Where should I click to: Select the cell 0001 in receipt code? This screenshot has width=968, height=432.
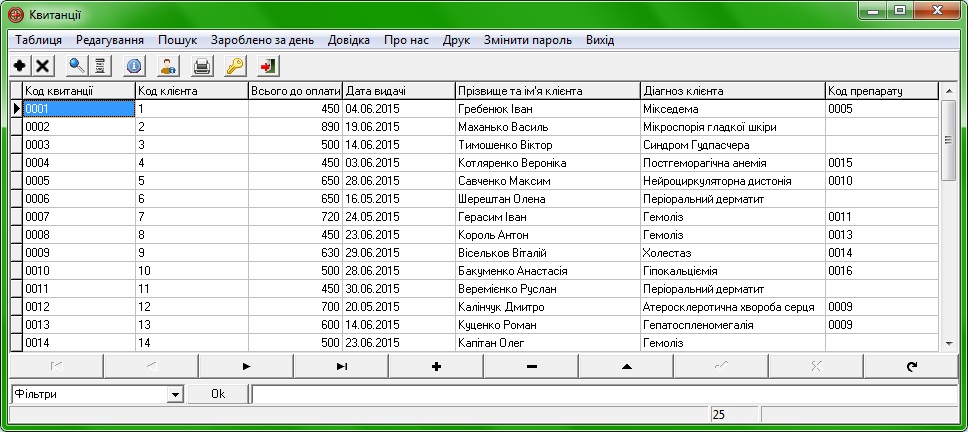(x=79, y=109)
